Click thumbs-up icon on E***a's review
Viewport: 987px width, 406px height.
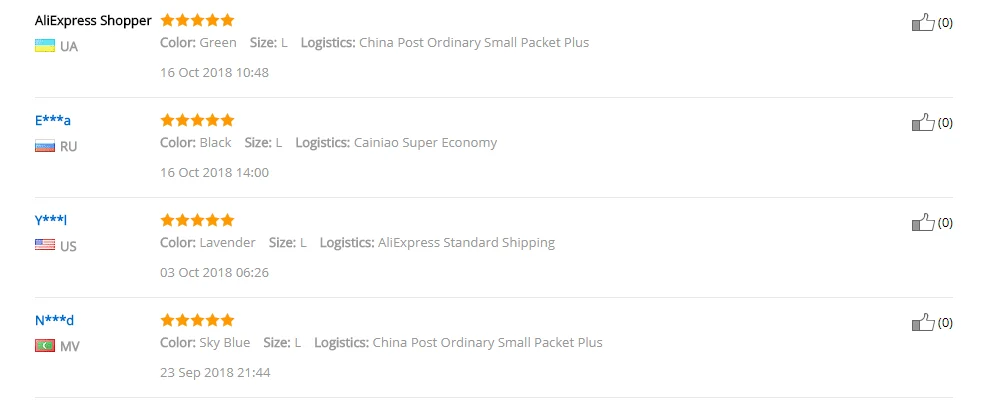coord(923,123)
